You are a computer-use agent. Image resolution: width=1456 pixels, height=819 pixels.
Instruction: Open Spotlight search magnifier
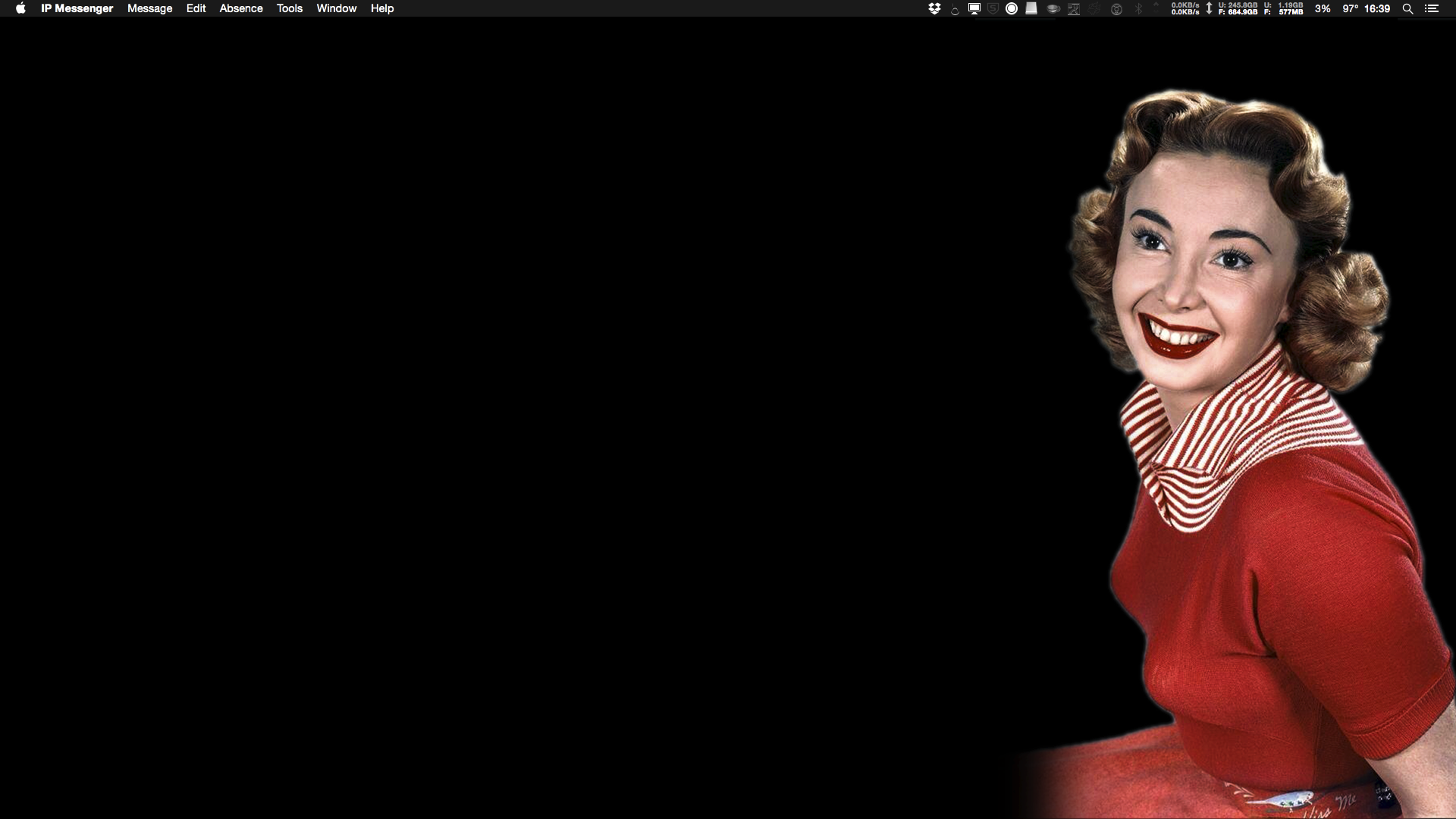coord(1407,8)
